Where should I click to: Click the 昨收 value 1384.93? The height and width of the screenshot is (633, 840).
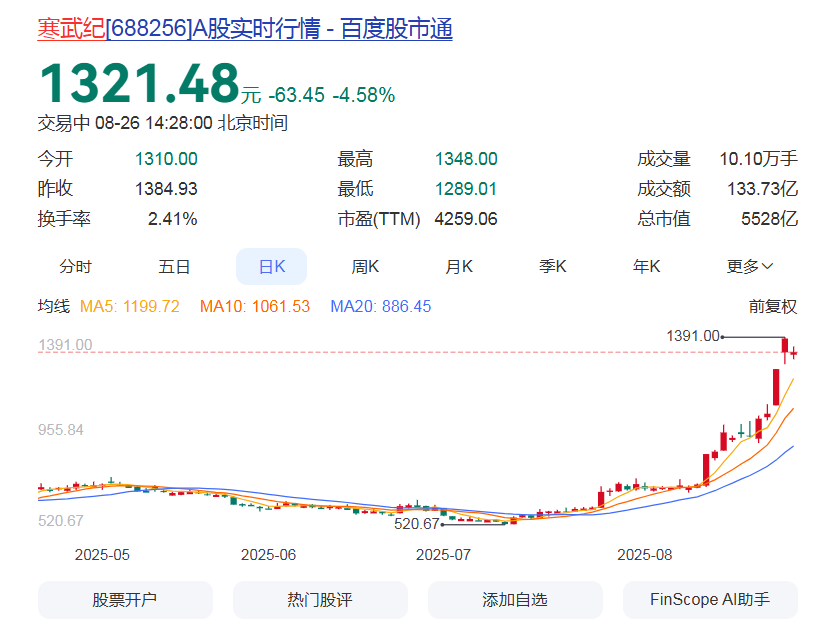point(166,189)
